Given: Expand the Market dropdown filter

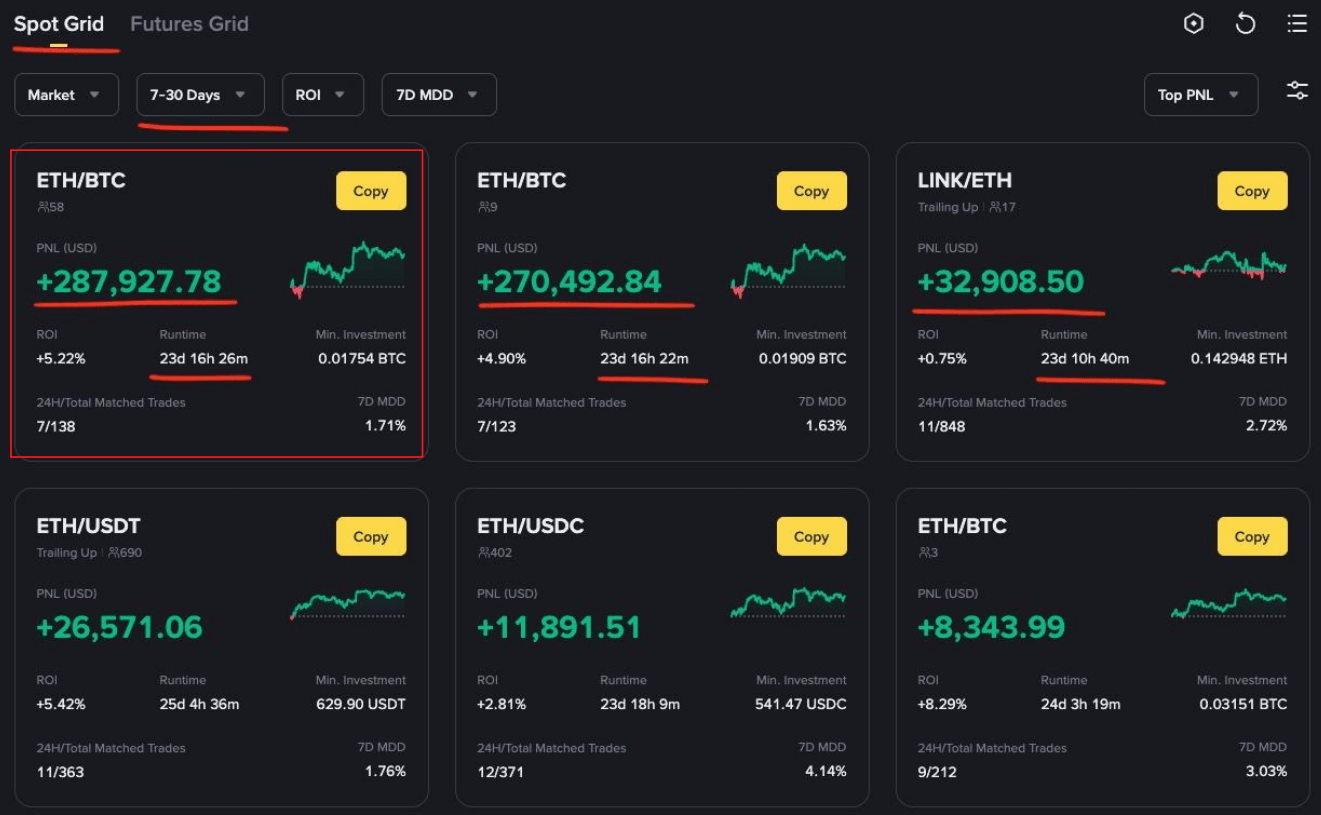Looking at the screenshot, I should tap(66, 95).
